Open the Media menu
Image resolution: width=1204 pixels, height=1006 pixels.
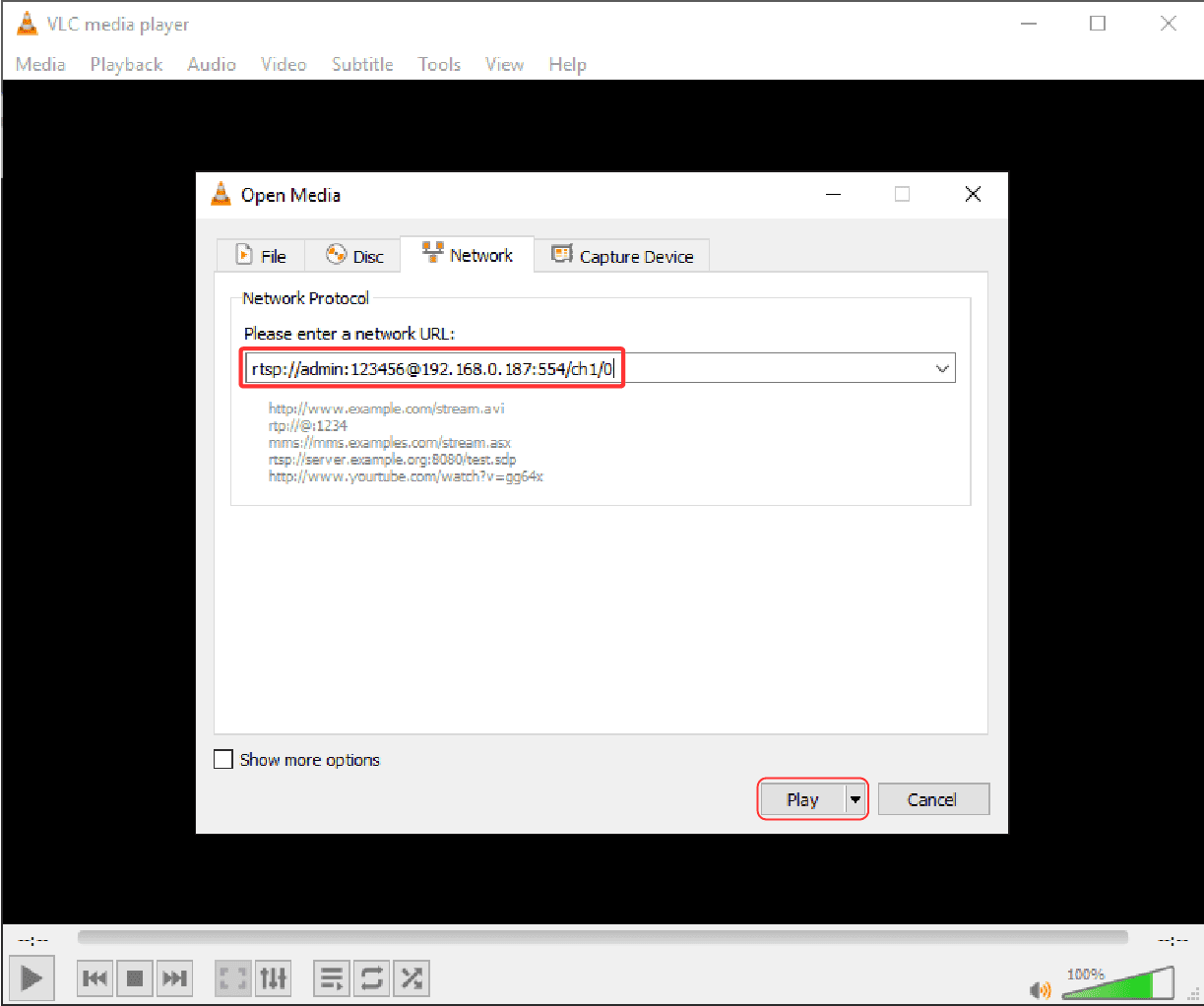(x=40, y=64)
